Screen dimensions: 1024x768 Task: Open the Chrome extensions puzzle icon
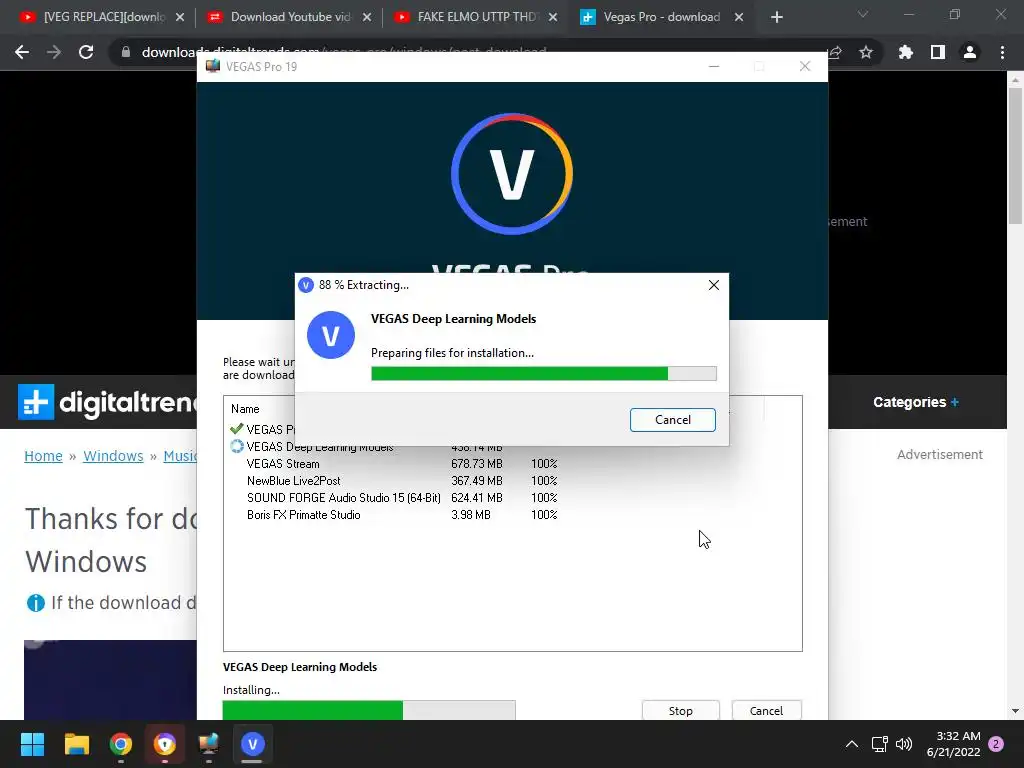(x=905, y=52)
